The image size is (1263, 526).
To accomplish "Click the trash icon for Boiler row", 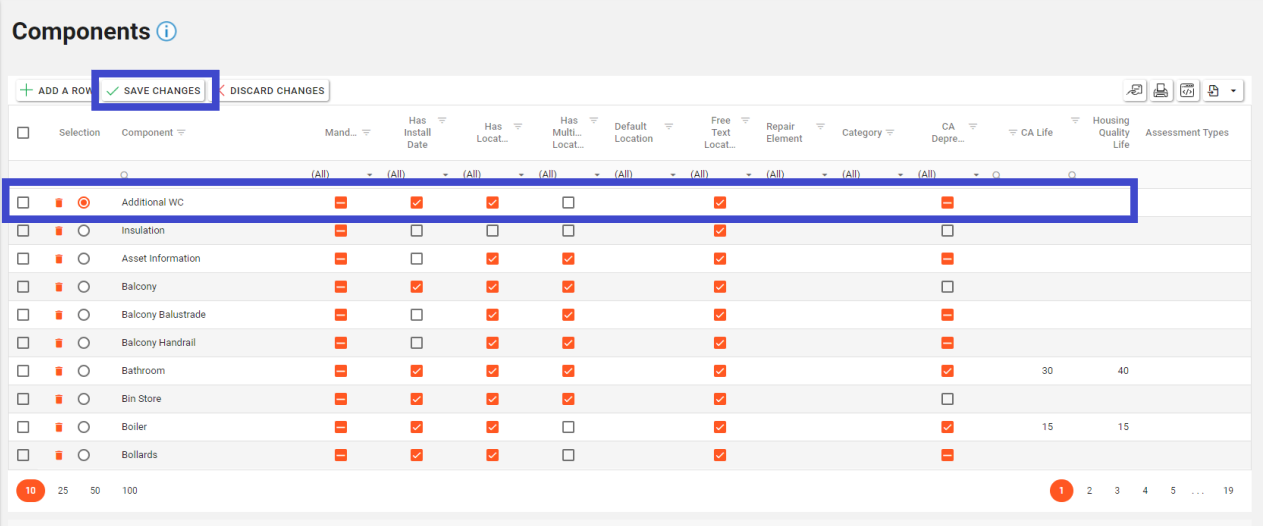I will tap(59, 427).
